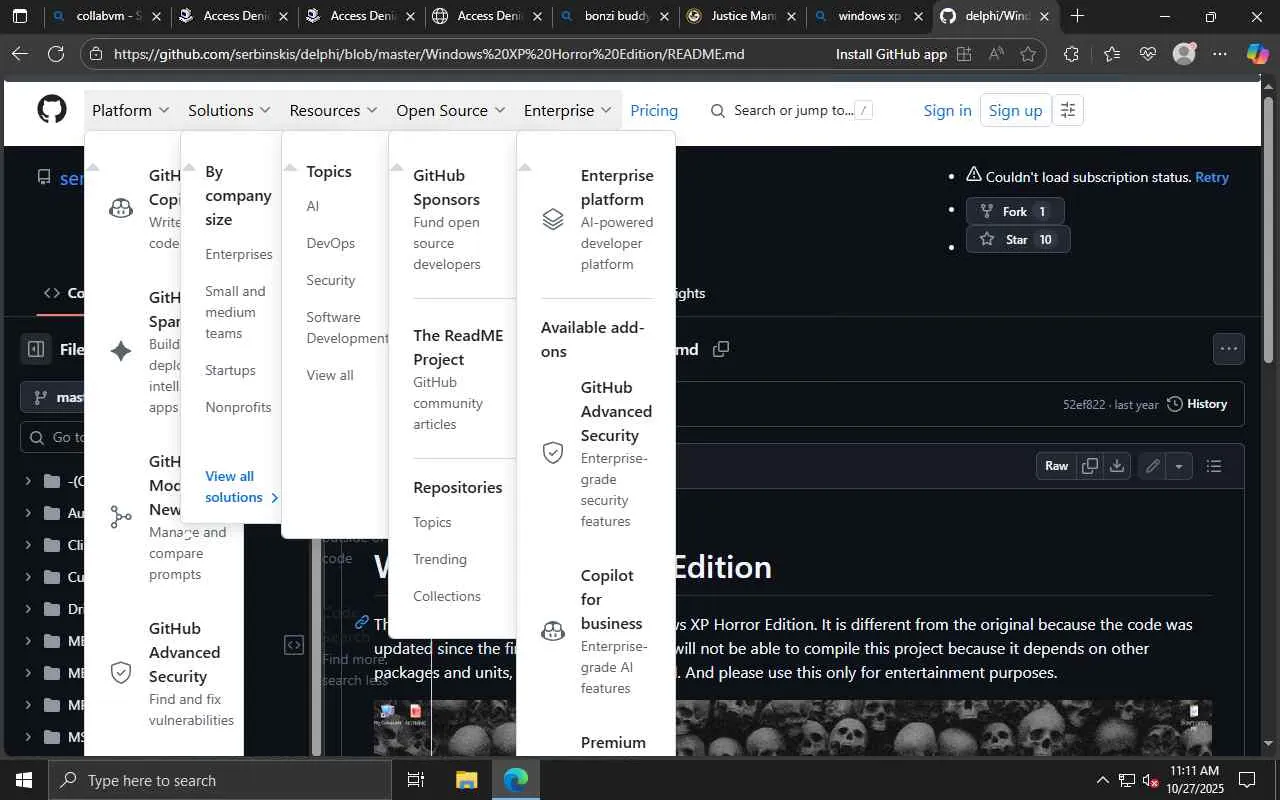Screen dimensions: 1280x800
Task: Click the Sign in link
Action: click(948, 110)
